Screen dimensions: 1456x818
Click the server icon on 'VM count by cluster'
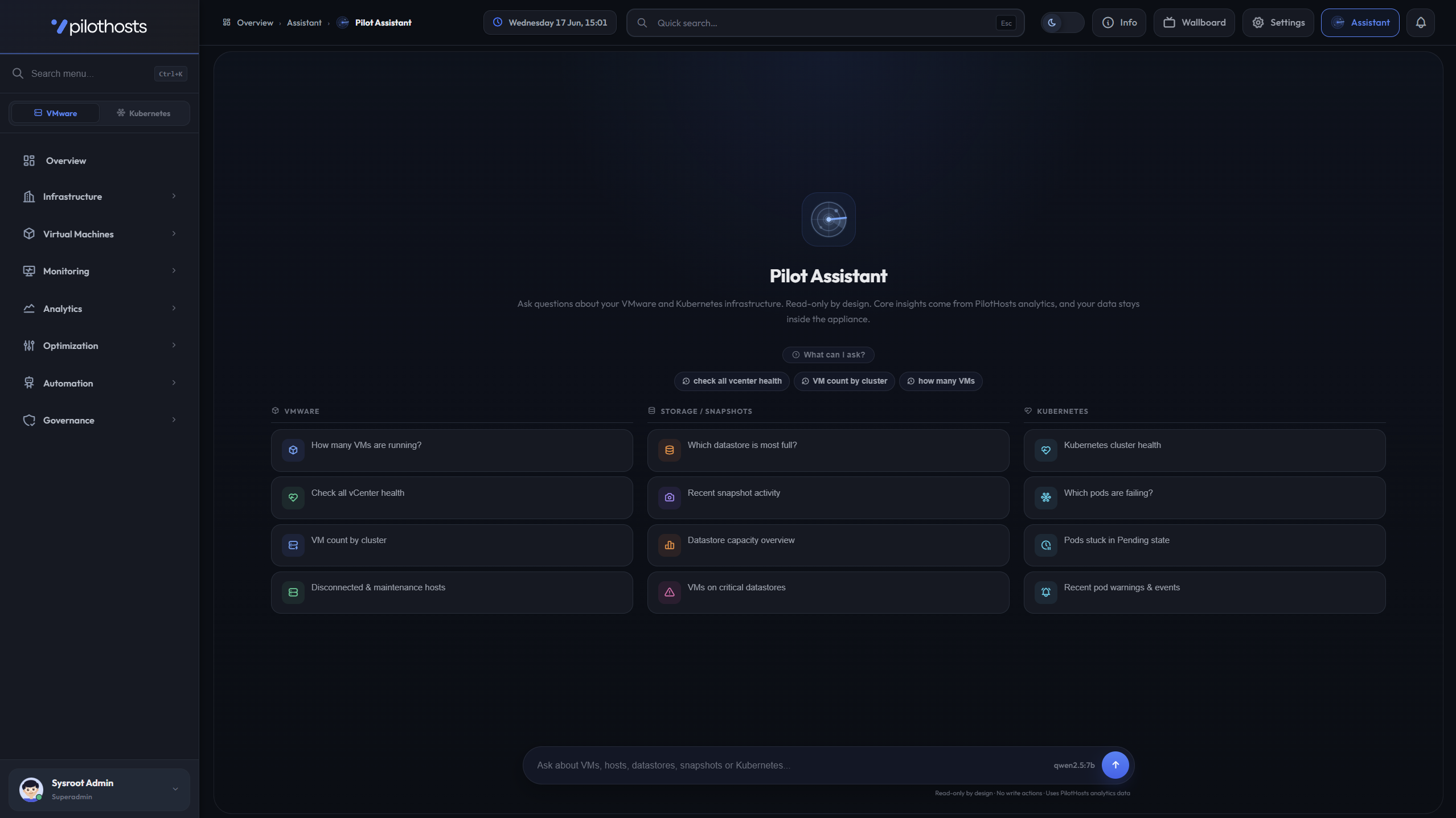pos(293,545)
